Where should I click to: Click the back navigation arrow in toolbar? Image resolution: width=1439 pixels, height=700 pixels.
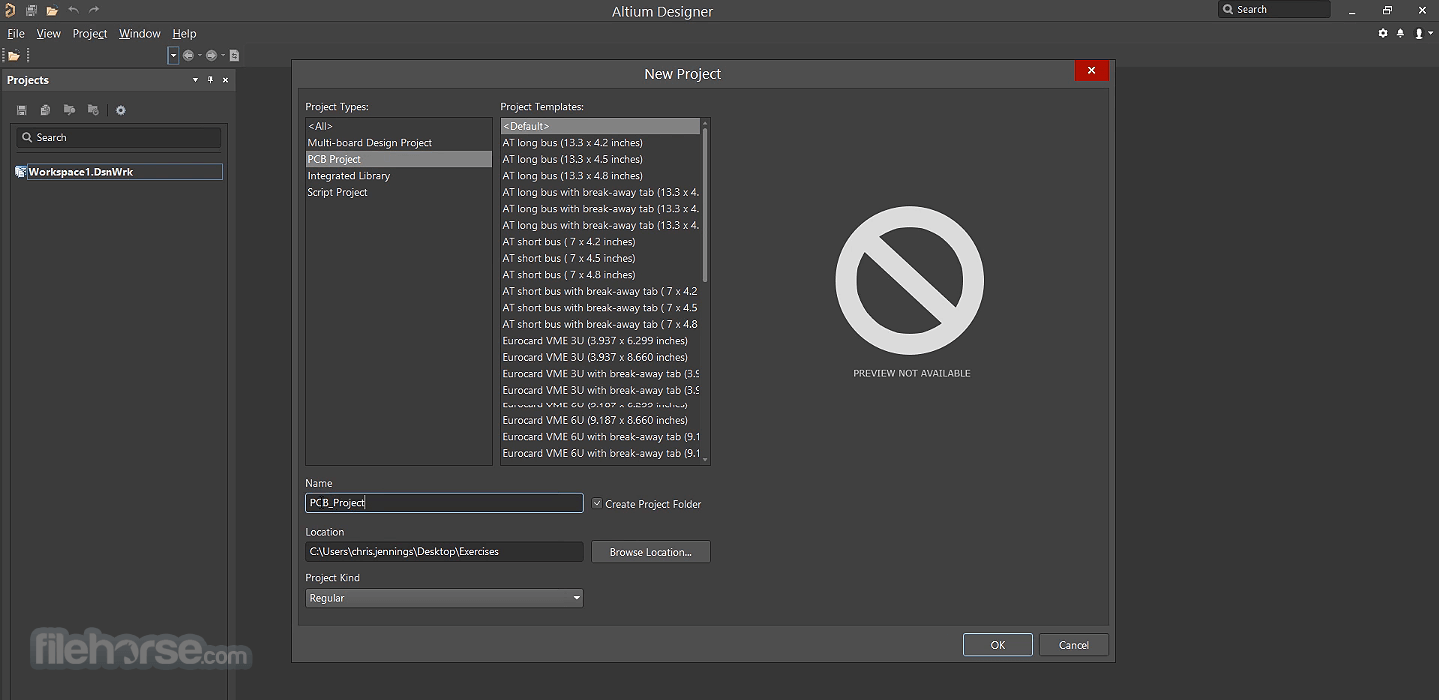(x=188, y=56)
